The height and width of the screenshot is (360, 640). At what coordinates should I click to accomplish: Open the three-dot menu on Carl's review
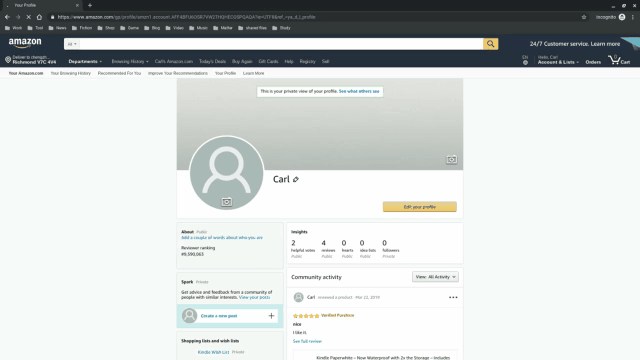(453, 298)
